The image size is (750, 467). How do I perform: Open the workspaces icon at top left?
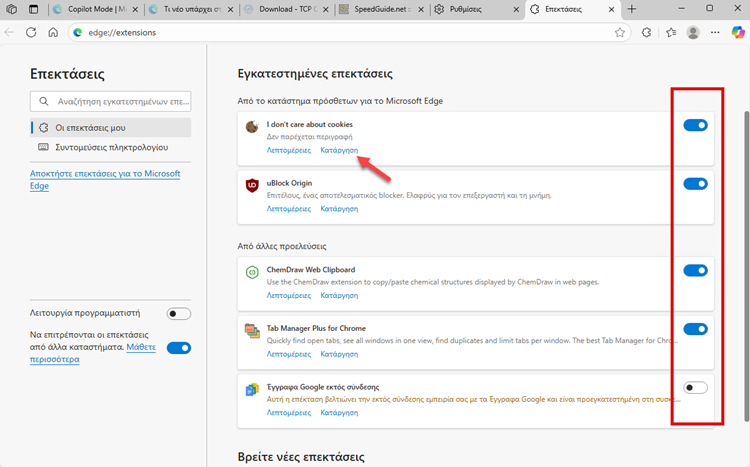(x=11, y=8)
